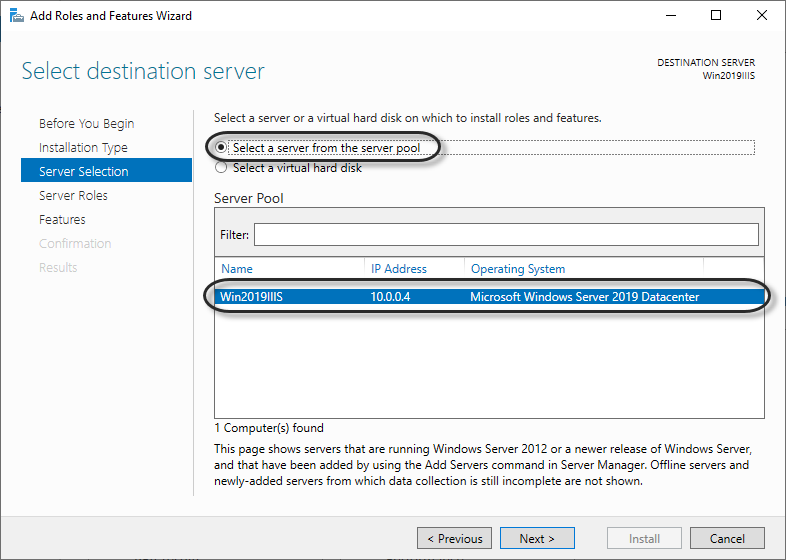Select the Win2019IIIS server row

(489, 296)
